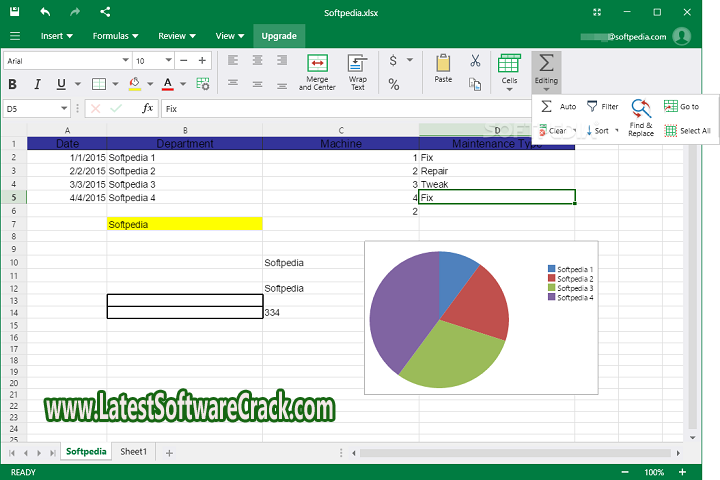Open the Name Box dropdown showing D5
The image size is (720, 480).
coord(64,108)
